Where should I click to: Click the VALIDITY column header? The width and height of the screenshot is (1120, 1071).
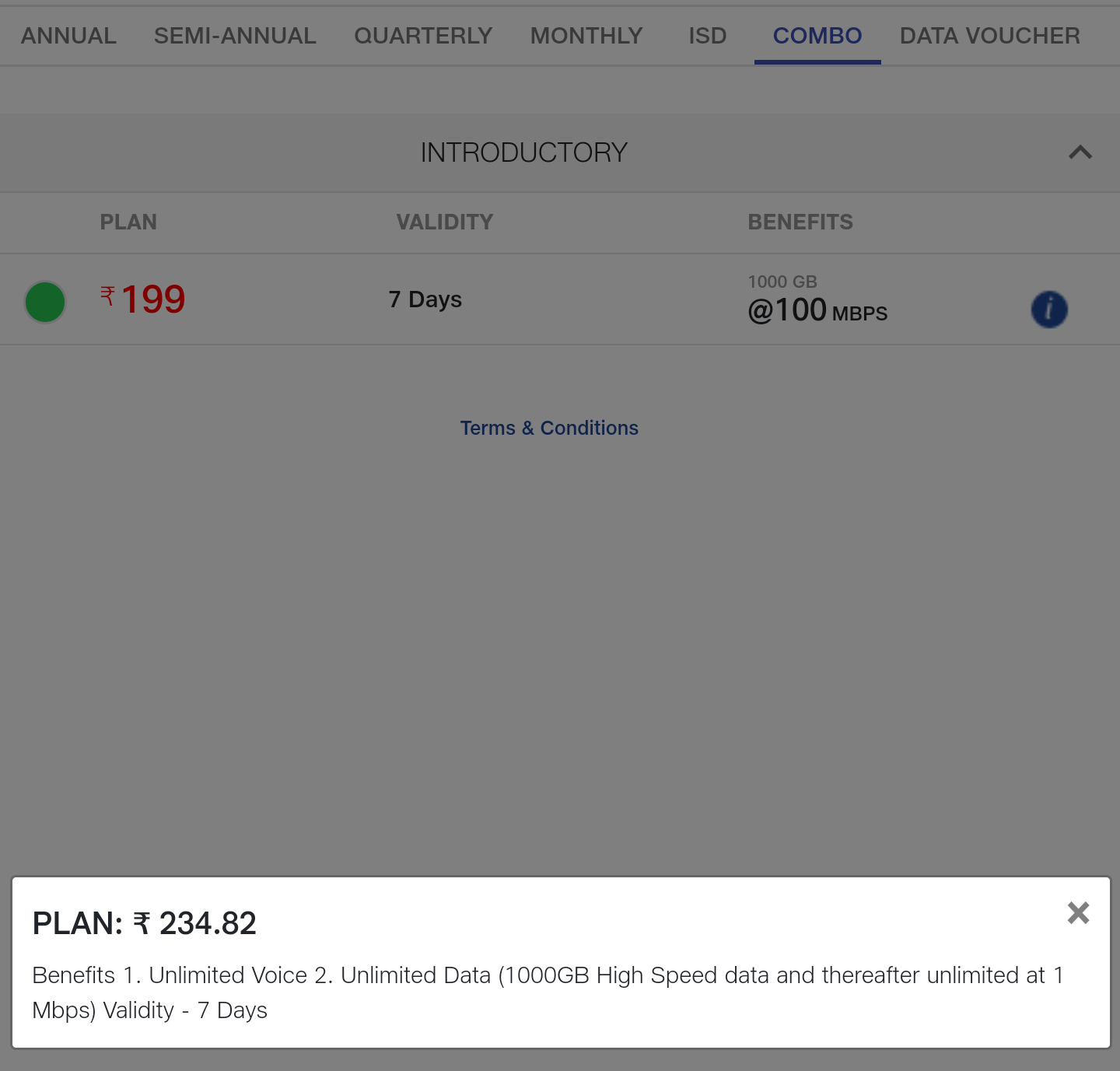pyautogui.click(x=444, y=222)
